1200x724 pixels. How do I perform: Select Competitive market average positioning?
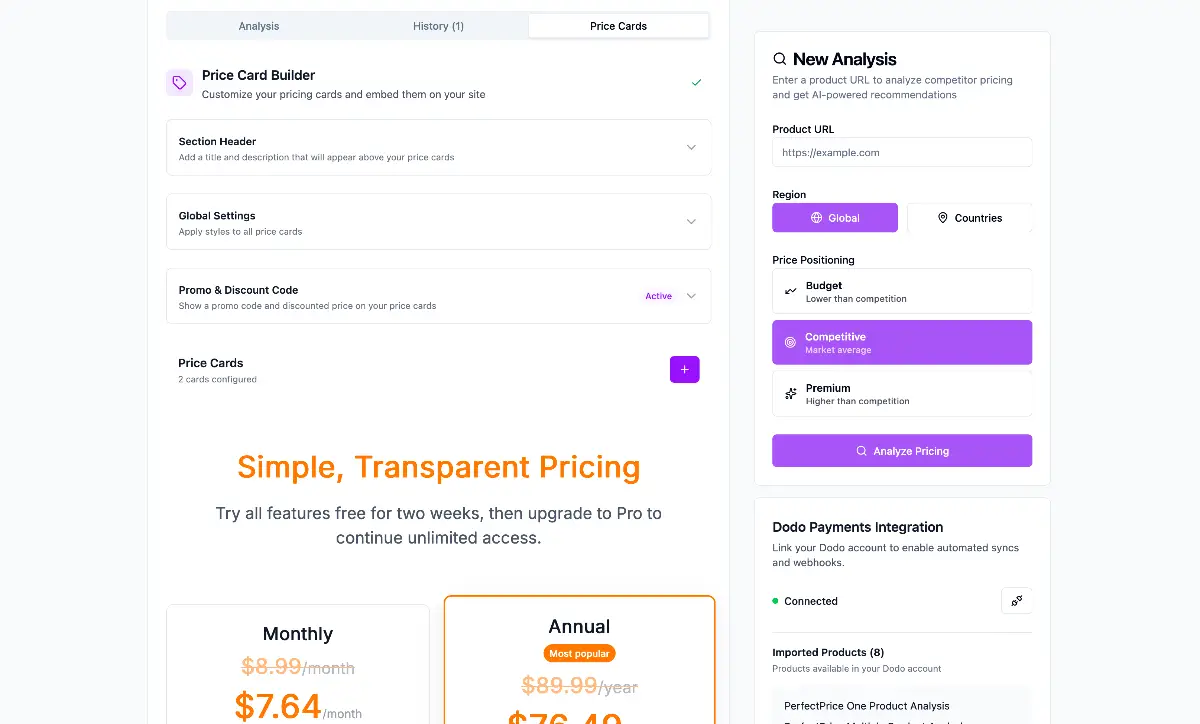pyautogui.click(x=901, y=342)
